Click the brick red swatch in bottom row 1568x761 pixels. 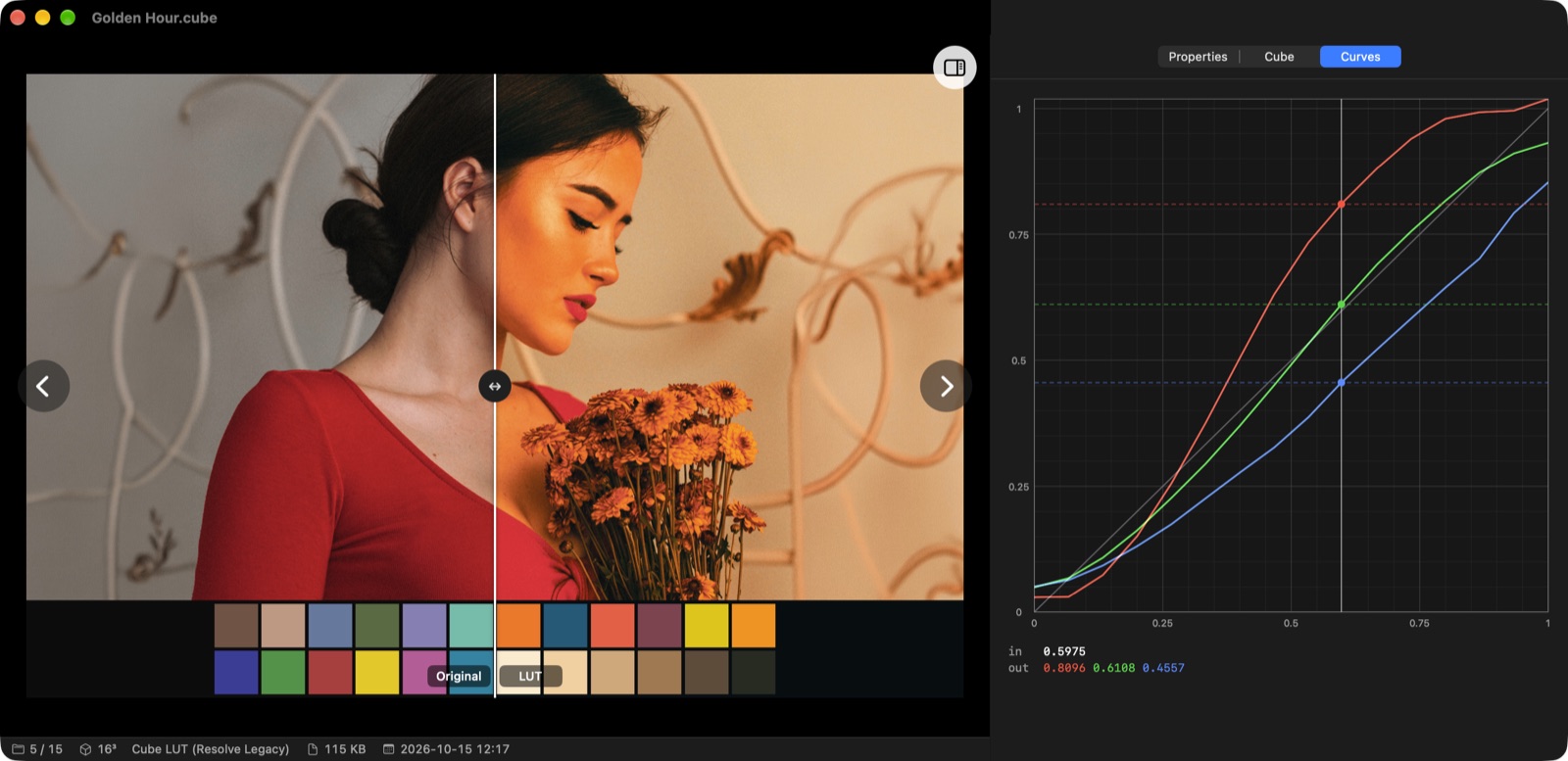330,673
